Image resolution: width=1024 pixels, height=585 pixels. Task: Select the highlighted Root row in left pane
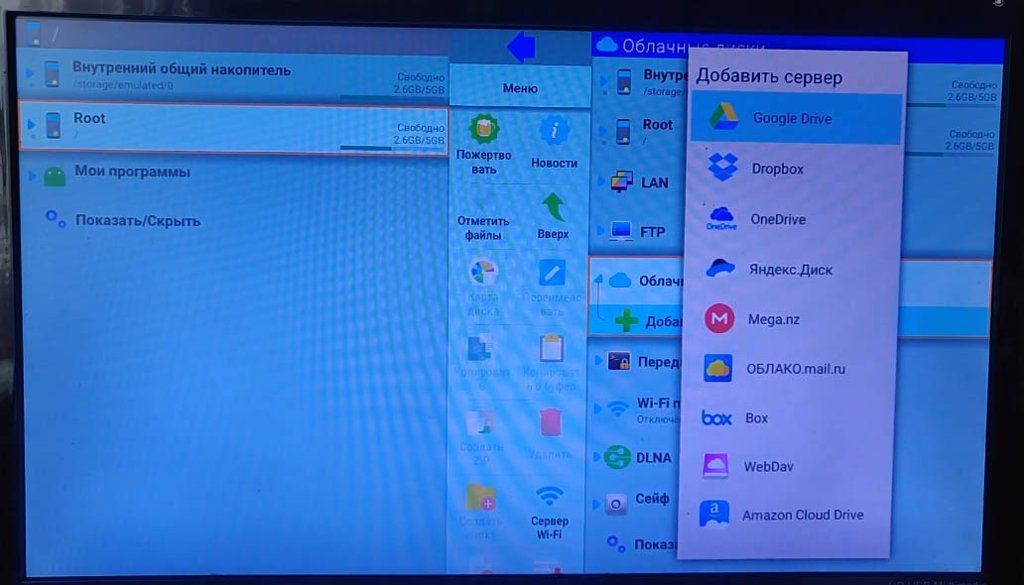click(x=233, y=128)
